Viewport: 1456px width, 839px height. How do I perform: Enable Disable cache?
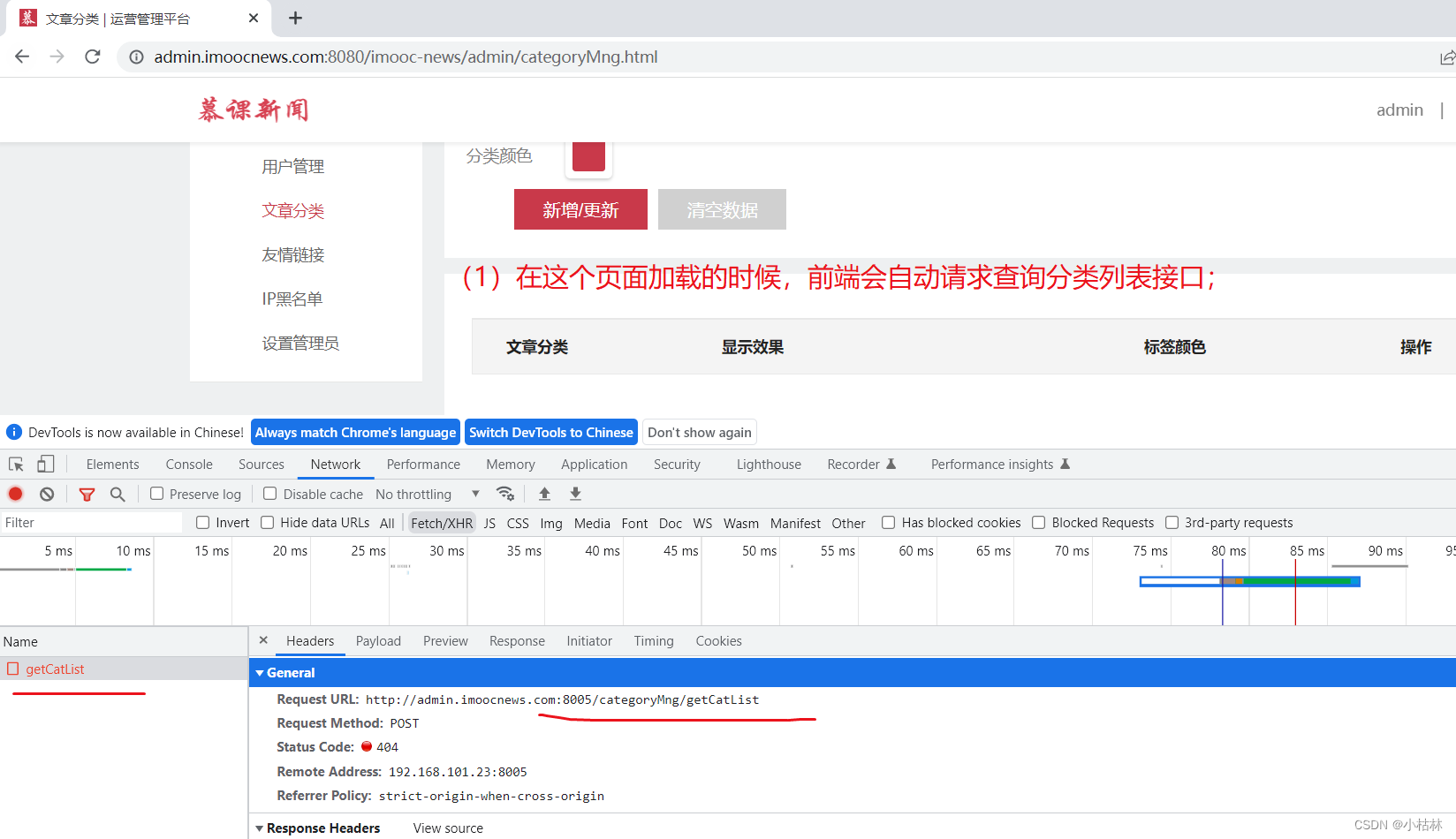click(x=269, y=494)
